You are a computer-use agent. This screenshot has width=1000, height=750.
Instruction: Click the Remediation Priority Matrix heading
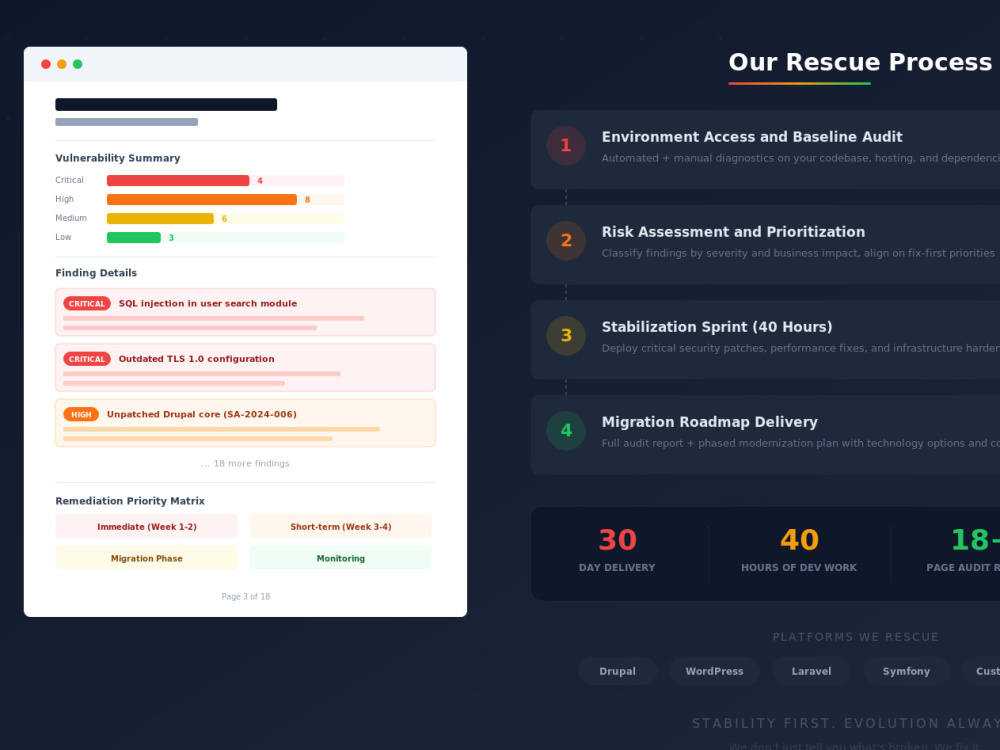click(130, 501)
